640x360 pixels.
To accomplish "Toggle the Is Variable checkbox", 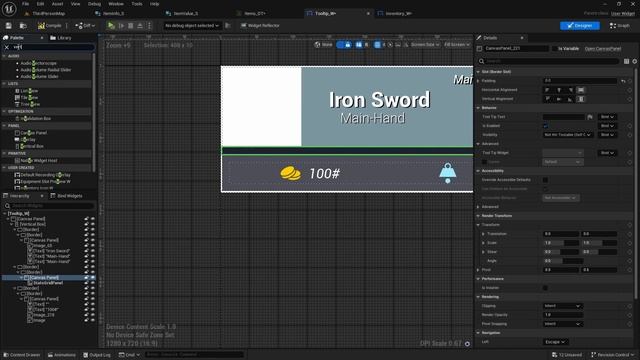I will (554, 49).
